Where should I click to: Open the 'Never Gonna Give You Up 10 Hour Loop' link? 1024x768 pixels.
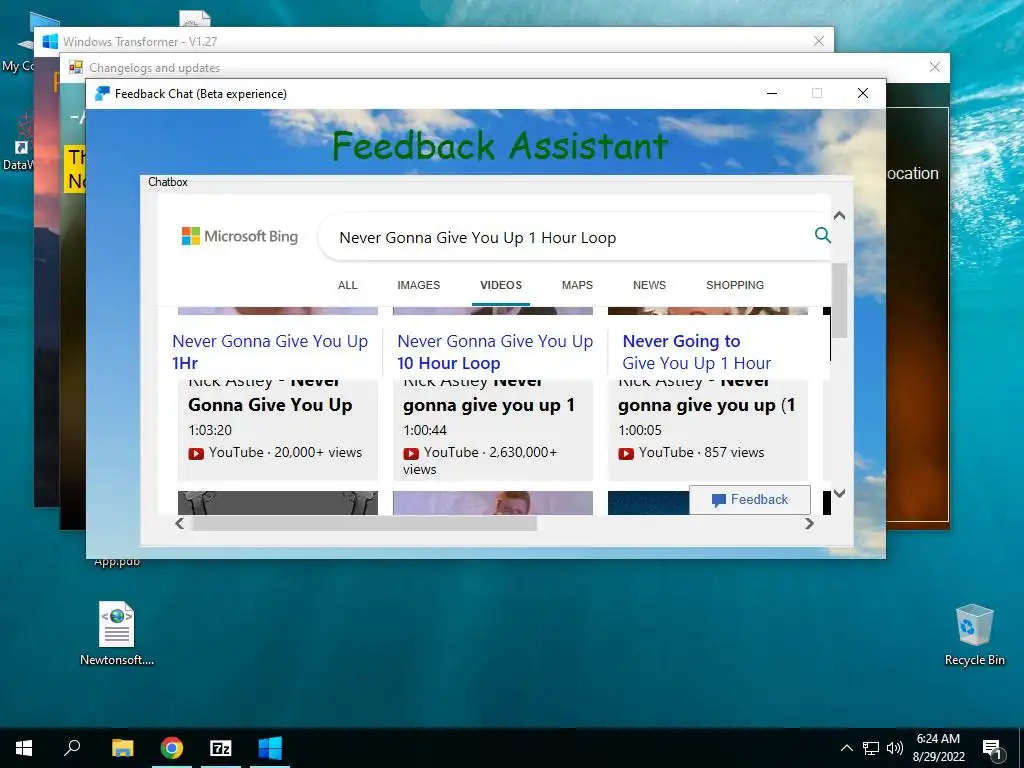coord(495,352)
